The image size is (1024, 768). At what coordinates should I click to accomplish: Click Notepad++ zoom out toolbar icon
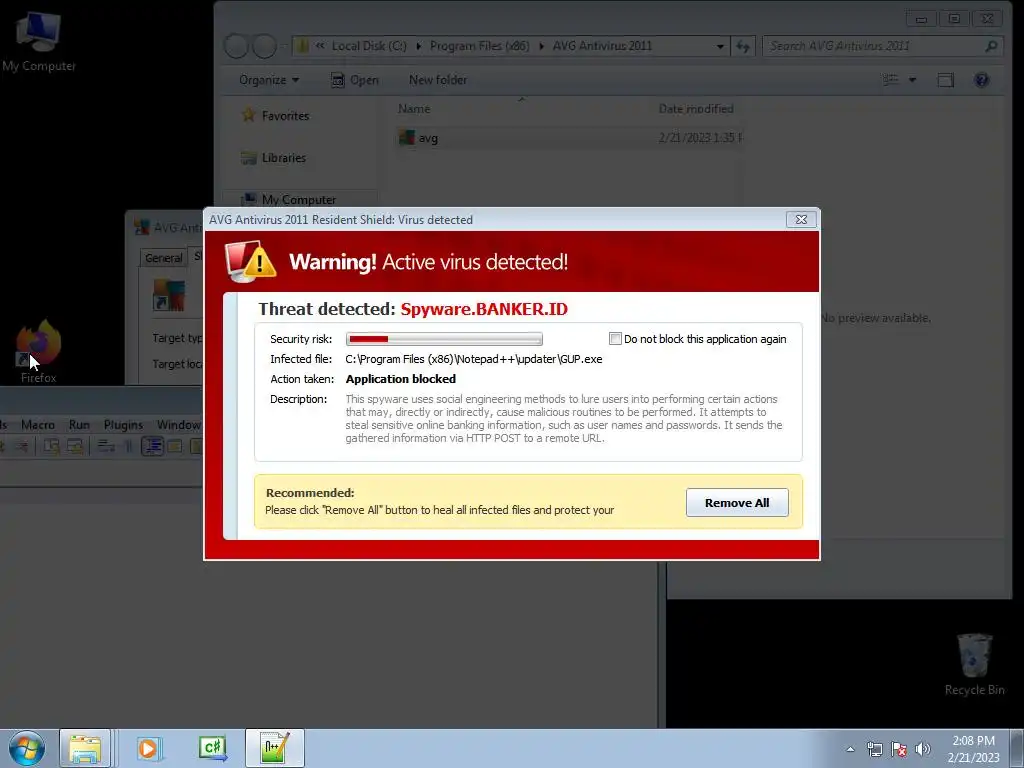pyautogui.click(x=22, y=446)
